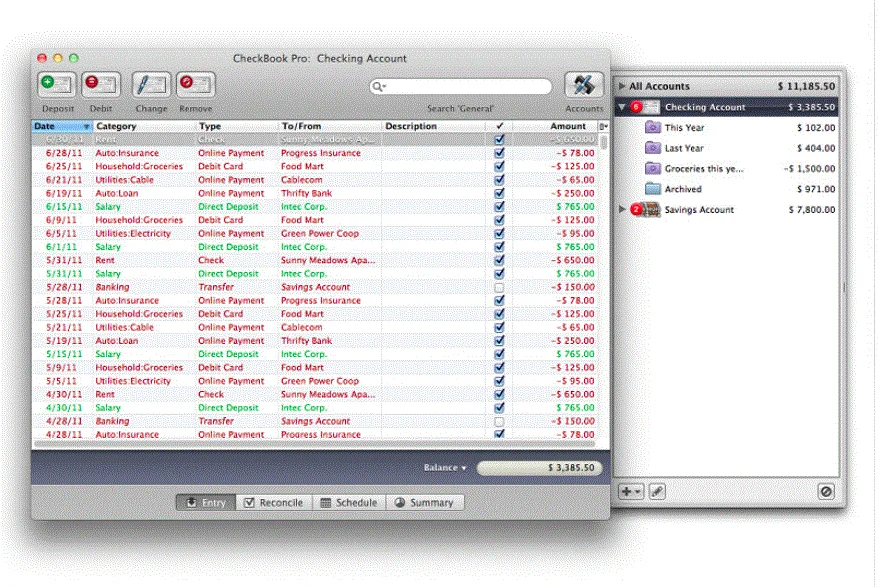Sort by the Category column header

[x=144, y=126]
